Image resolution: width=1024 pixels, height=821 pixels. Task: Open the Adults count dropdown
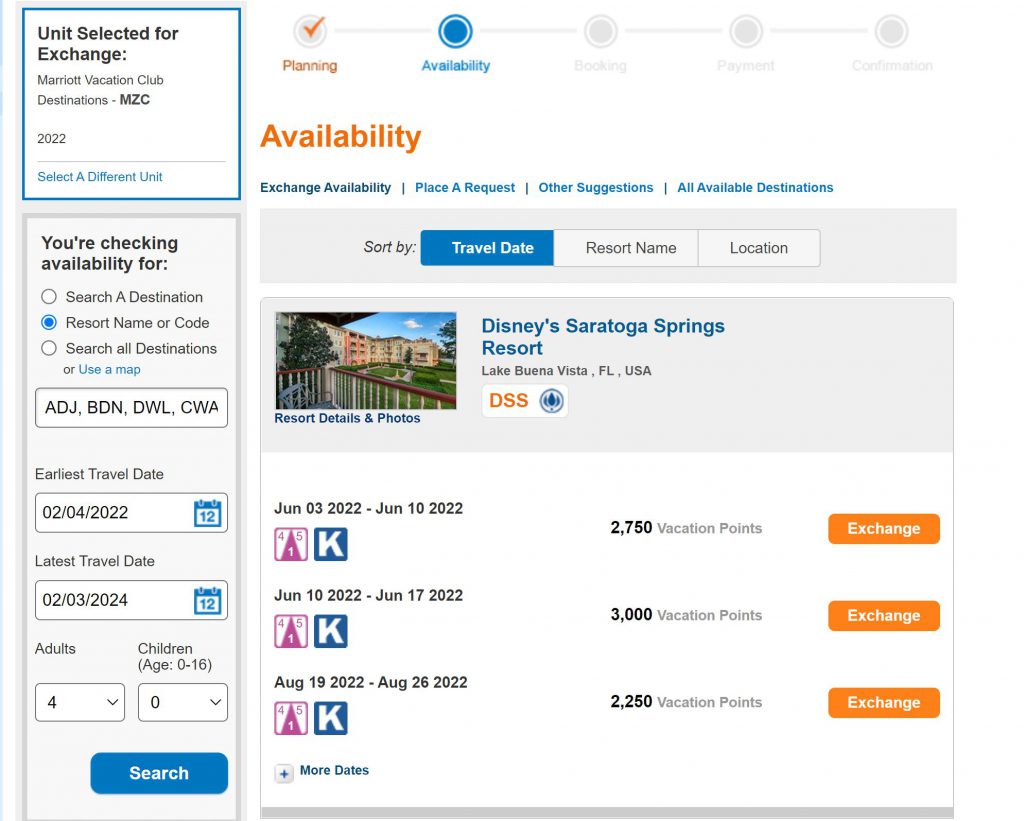tap(80, 702)
